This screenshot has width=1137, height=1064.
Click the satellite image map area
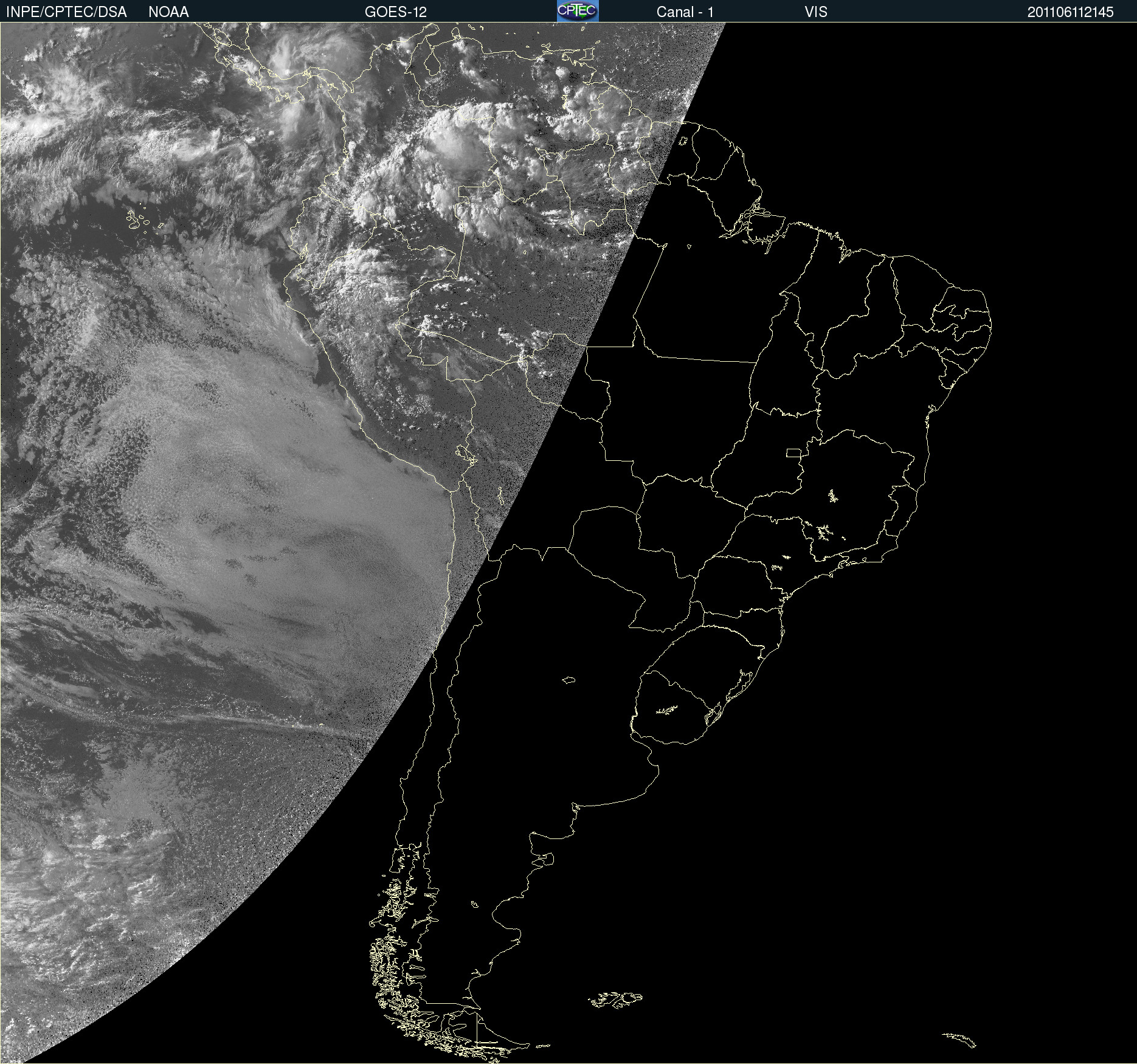click(x=568, y=543)
